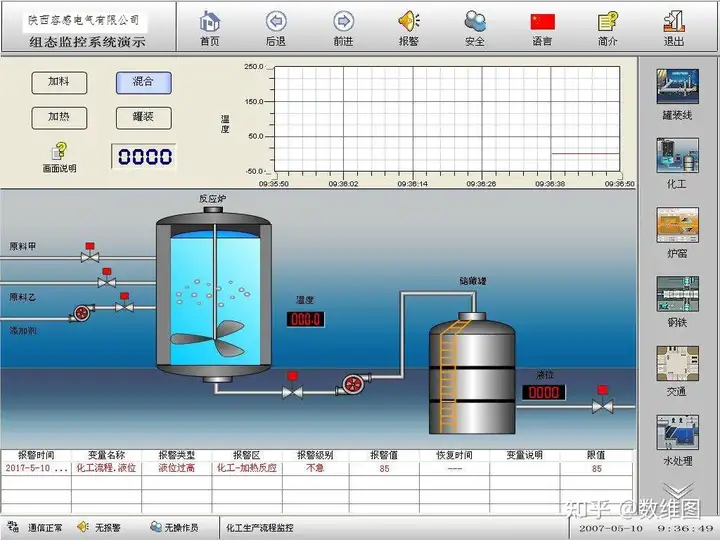Click the 原料乙 inlet pump icon

[82, 313]
